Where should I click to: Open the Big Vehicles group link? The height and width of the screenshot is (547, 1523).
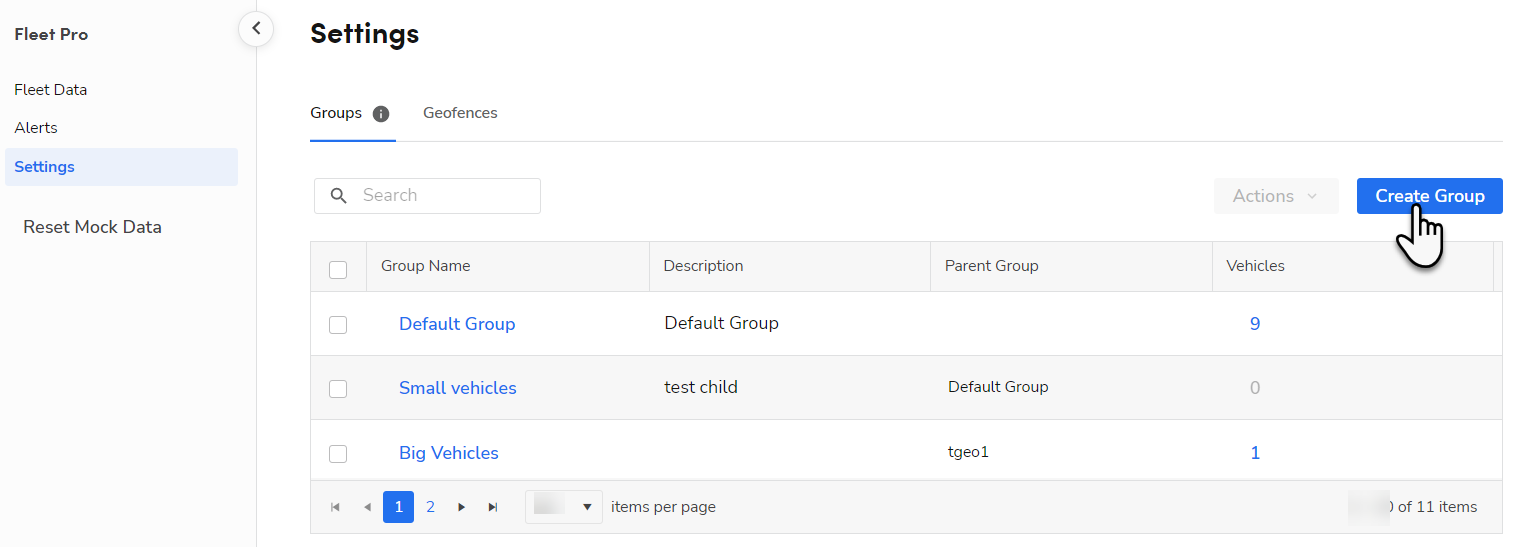[x=449, y=453]
